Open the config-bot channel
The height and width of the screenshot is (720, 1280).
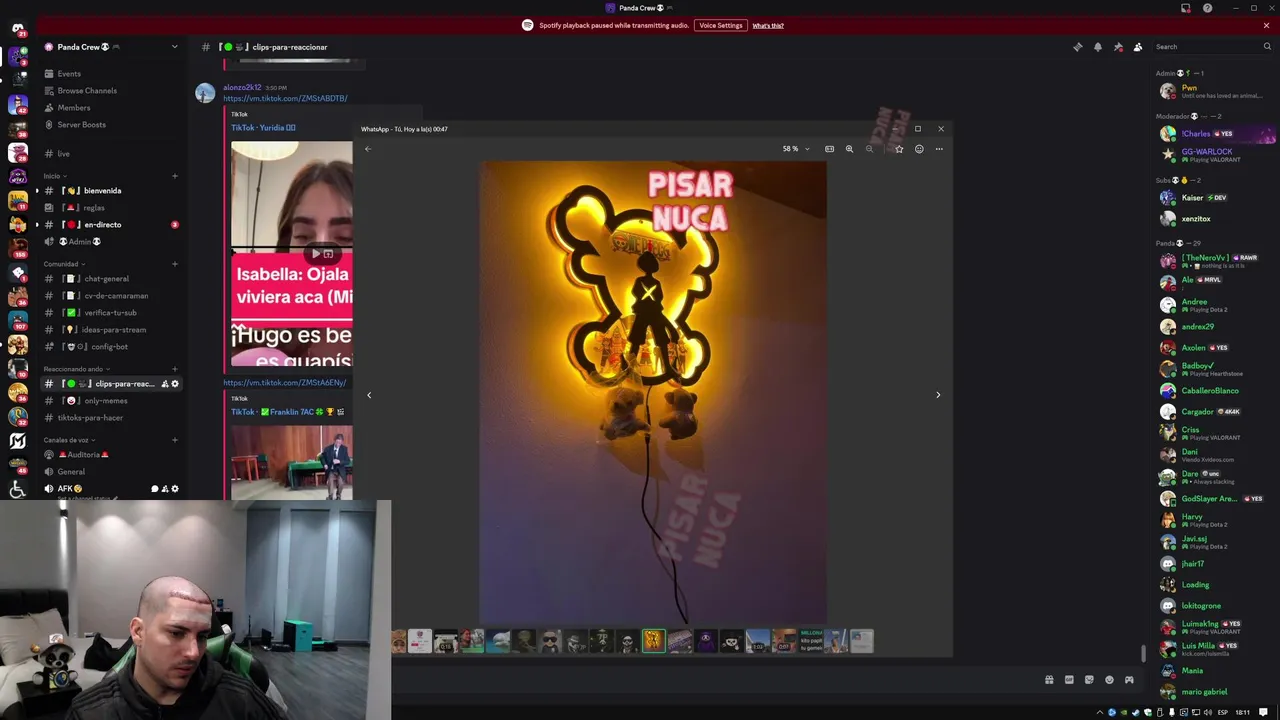[109, 347]
